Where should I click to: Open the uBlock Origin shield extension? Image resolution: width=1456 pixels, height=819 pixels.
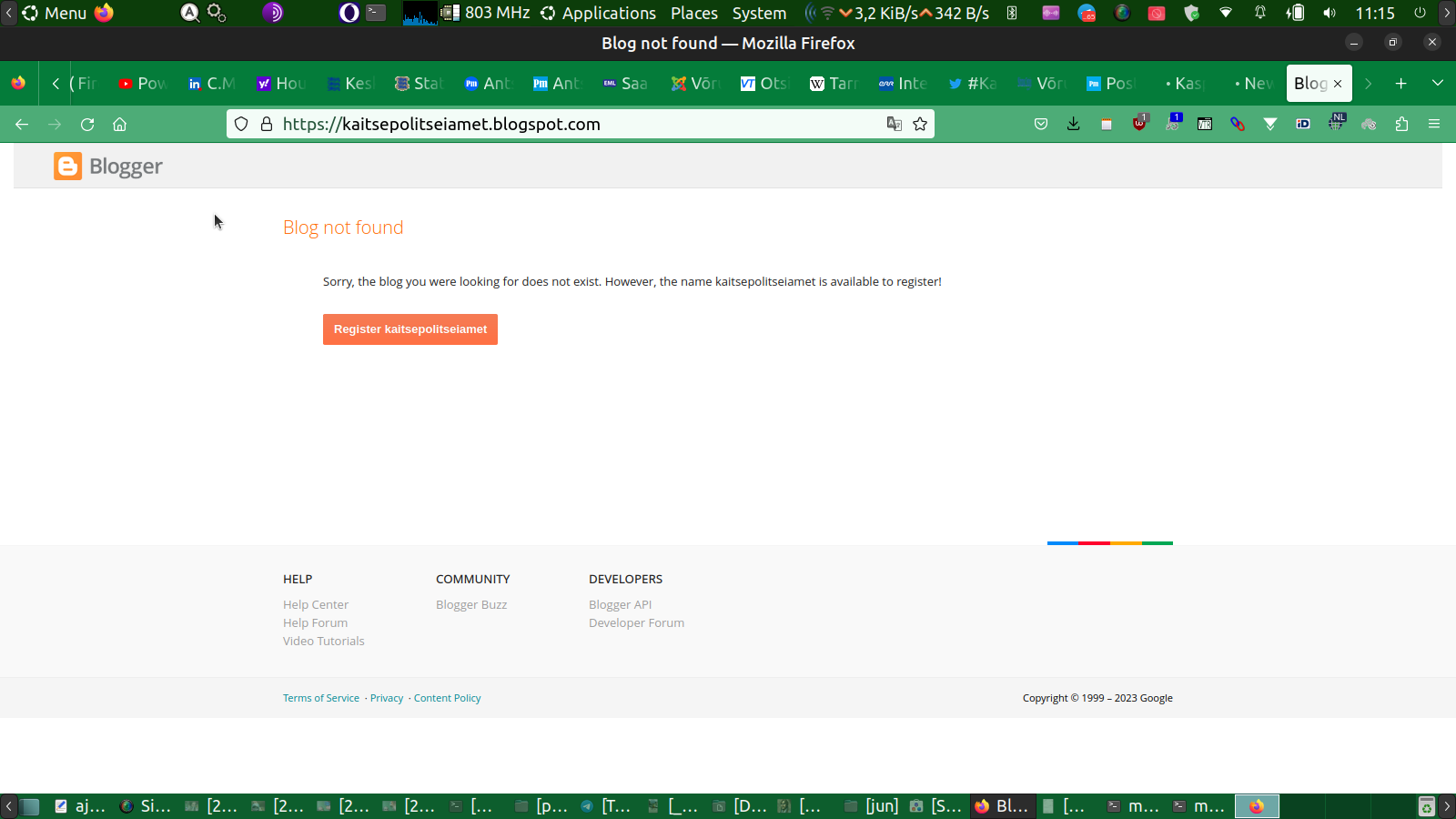[1139, 123]
